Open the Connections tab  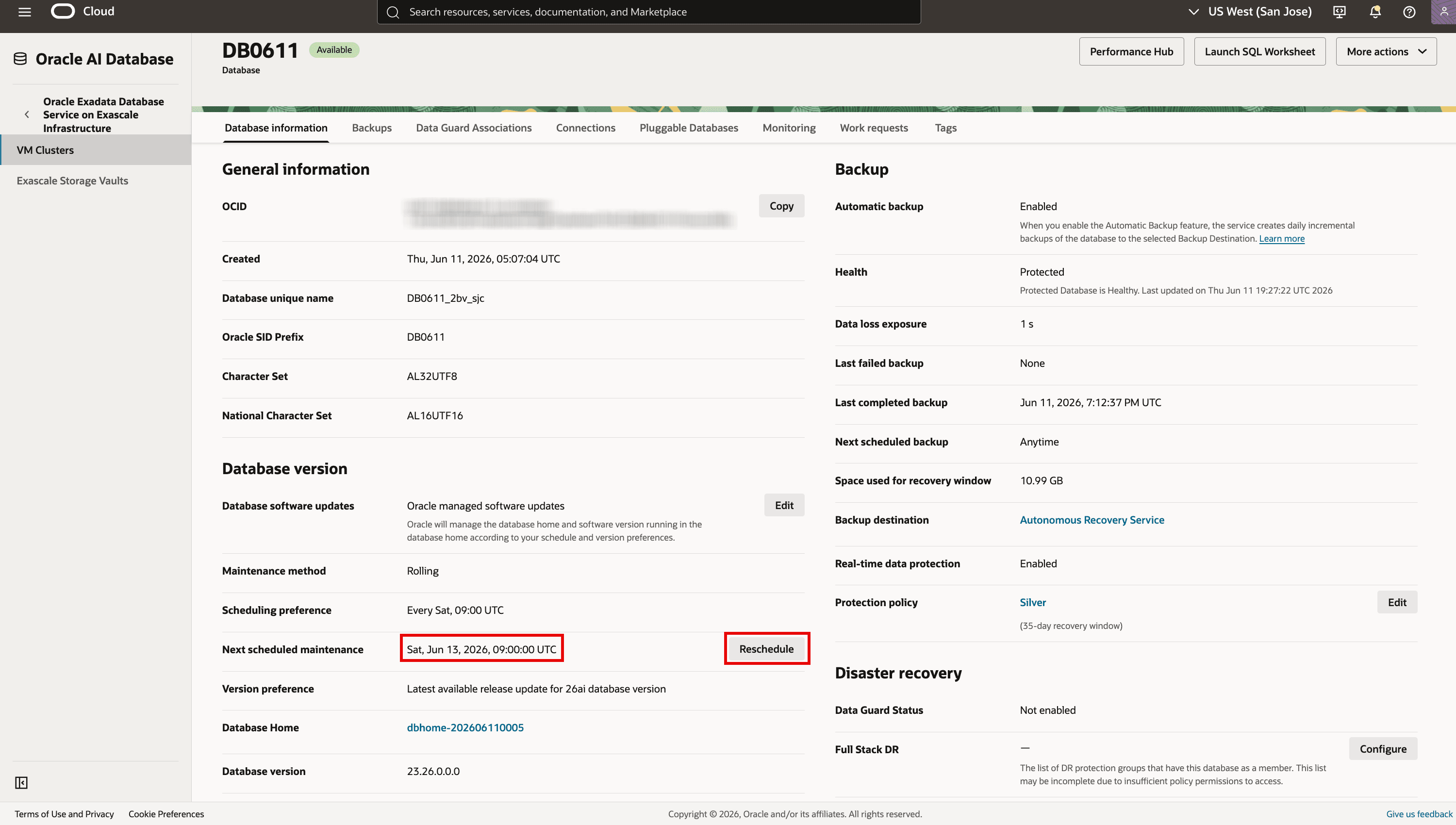coord(585,128)
